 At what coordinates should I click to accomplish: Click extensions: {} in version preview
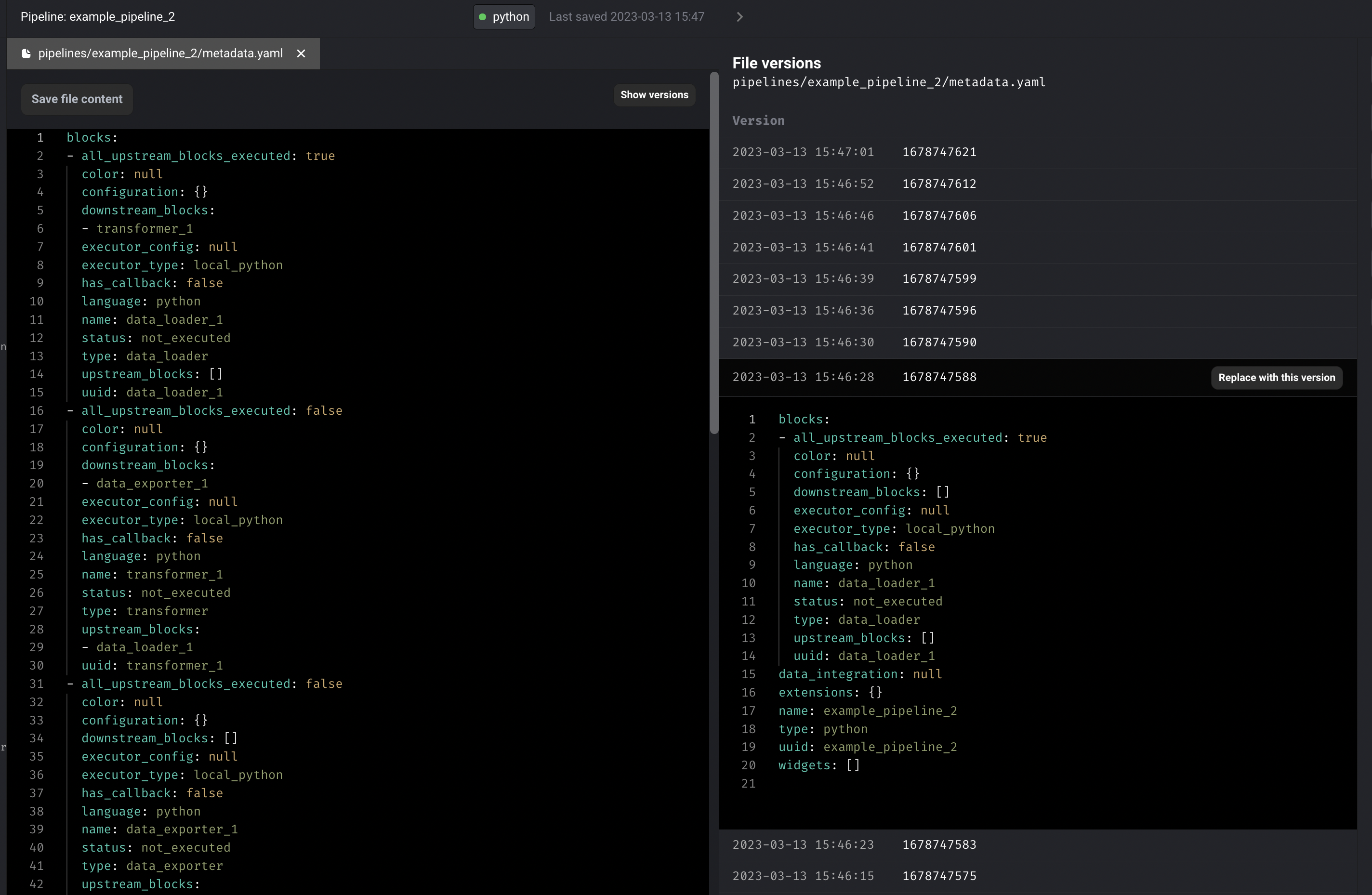(830, 693)
